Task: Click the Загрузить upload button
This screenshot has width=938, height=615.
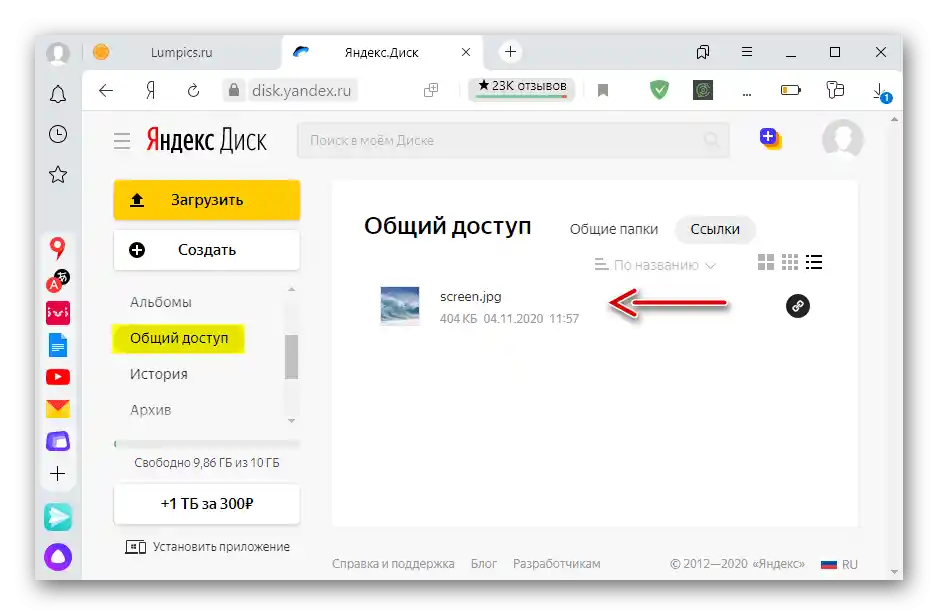Action: (207, 200)
